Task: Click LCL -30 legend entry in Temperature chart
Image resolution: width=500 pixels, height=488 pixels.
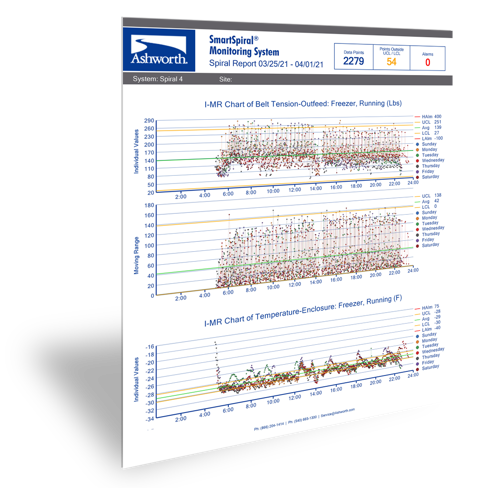Action: point(428,324)
